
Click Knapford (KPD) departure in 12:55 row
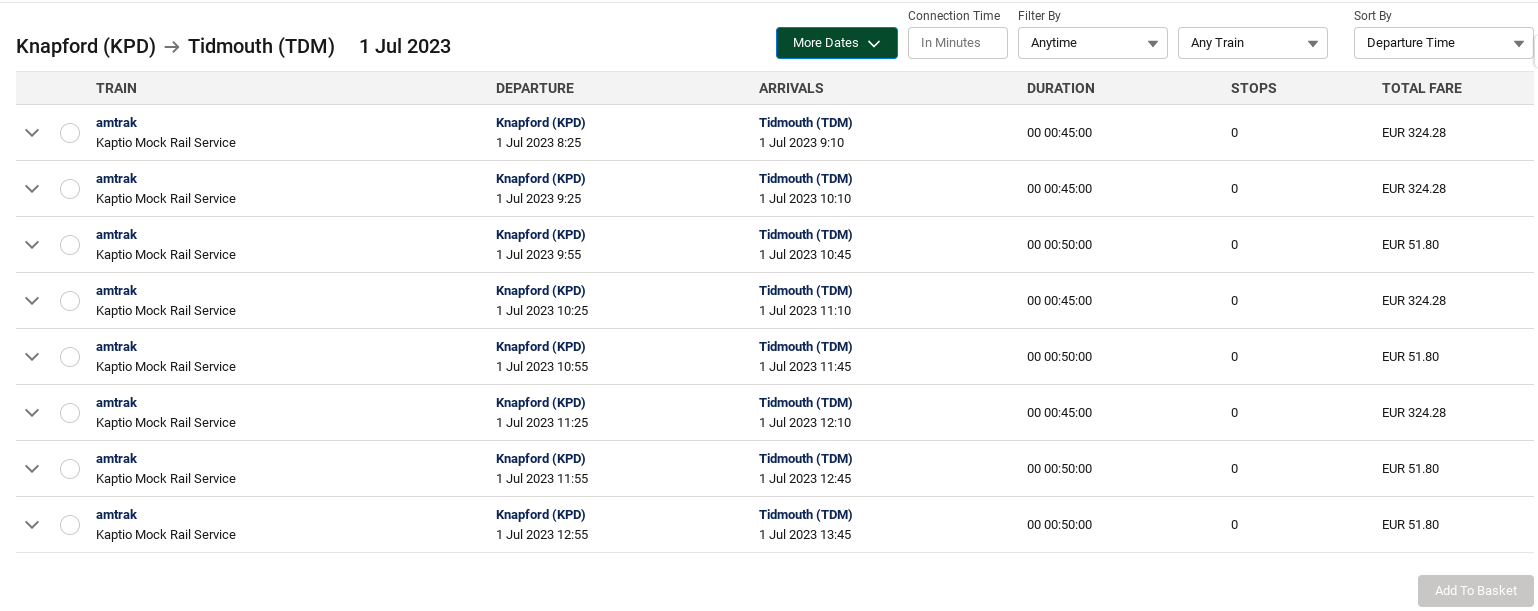tap(540, 515)
